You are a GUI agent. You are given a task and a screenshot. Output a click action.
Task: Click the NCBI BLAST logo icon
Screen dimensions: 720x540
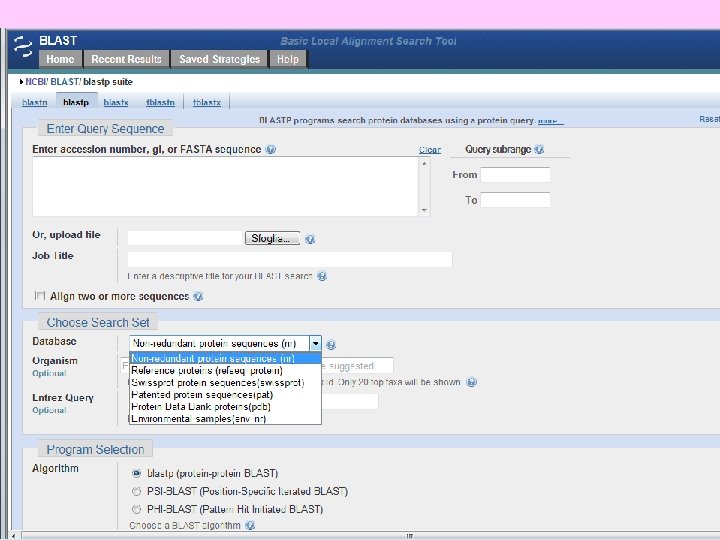coord(23,46)
